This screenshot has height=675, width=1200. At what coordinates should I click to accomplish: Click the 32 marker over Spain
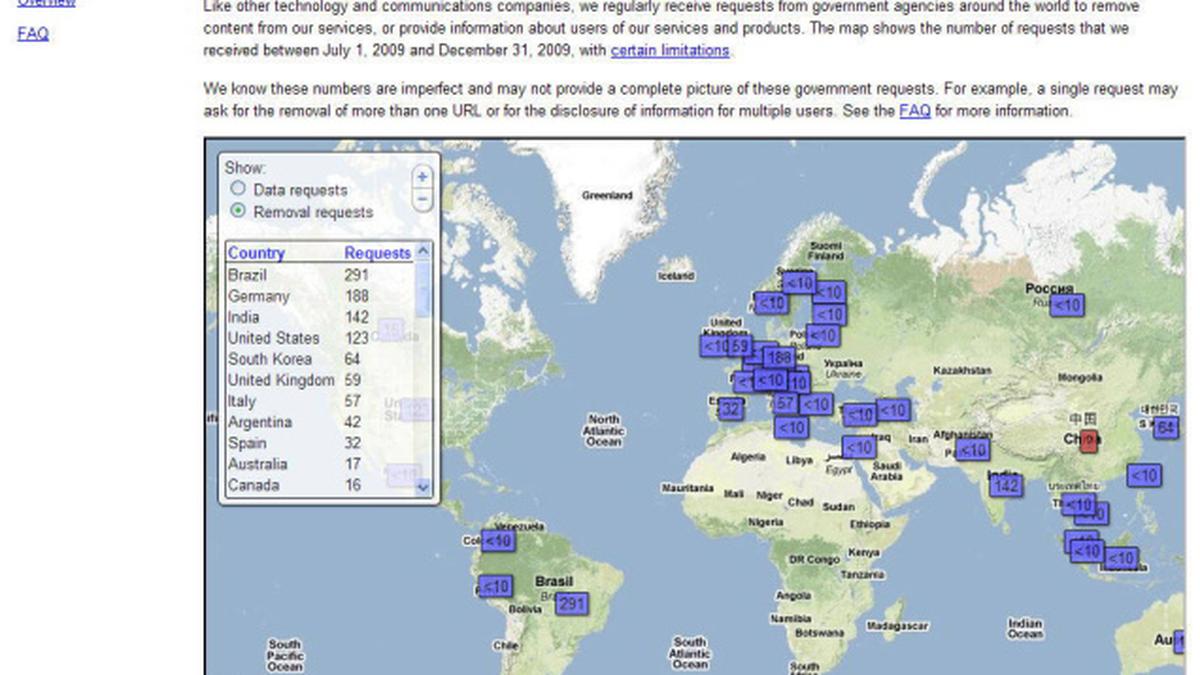point(731,408)
